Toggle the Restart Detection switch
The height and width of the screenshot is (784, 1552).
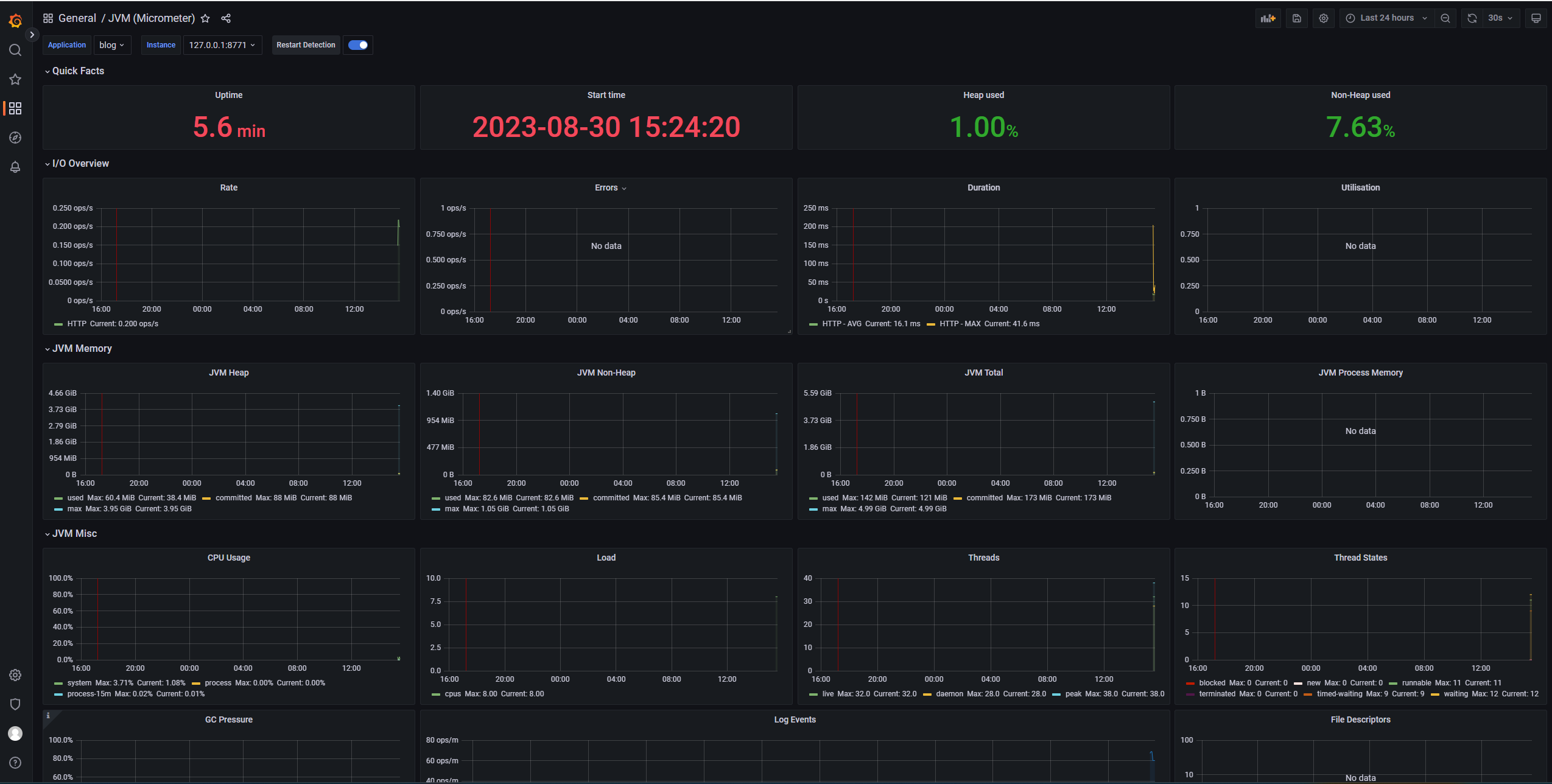(358, 45)
